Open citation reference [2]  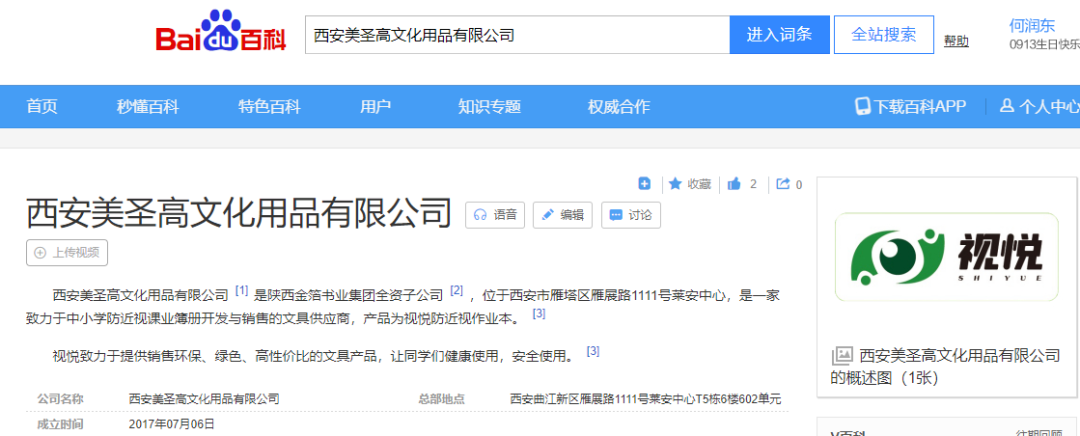tap(456, 291)
